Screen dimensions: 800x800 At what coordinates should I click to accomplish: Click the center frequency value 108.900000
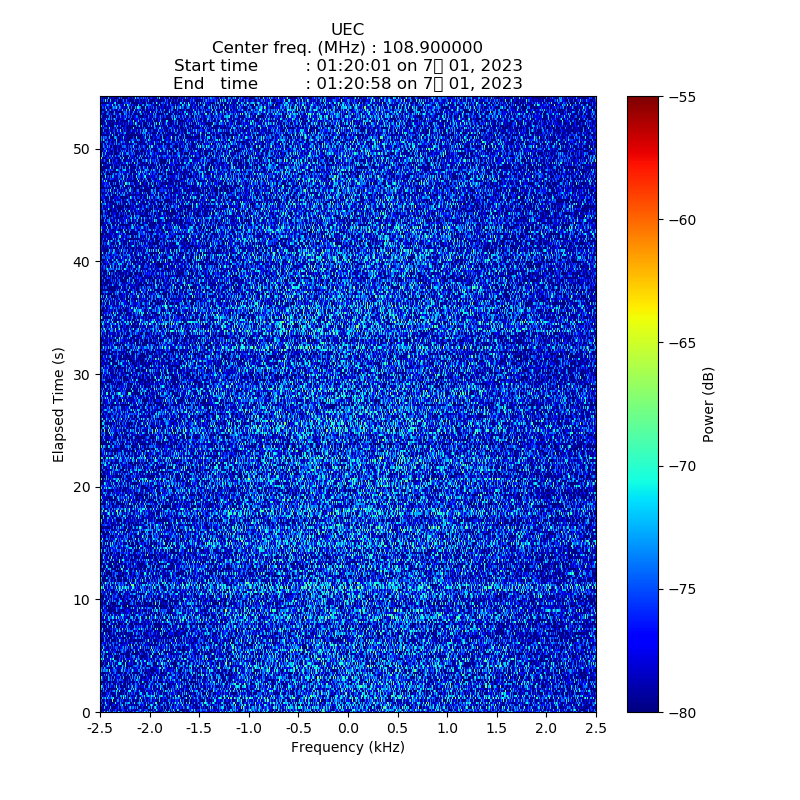(x=432, y=48)
